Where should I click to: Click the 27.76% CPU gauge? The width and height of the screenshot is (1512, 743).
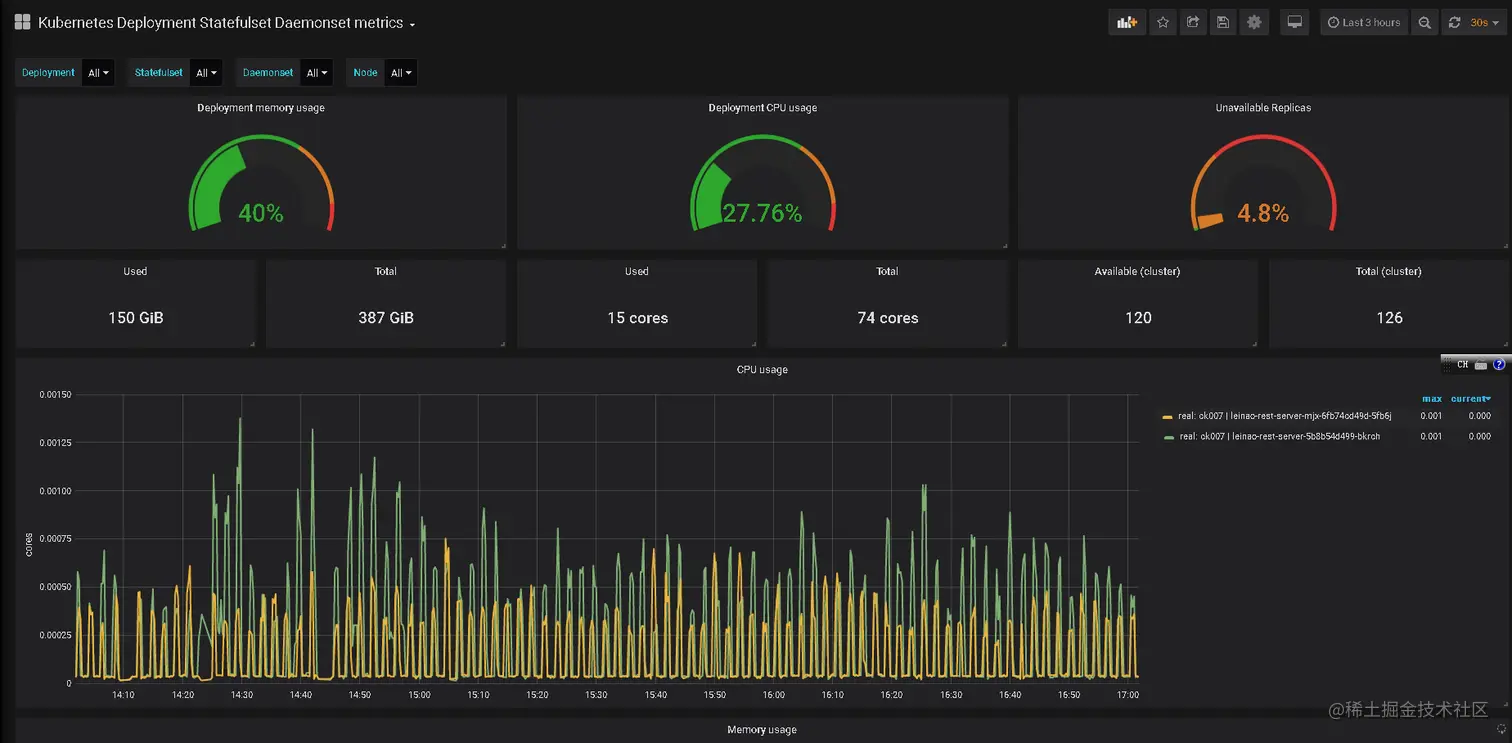point(762,185)
